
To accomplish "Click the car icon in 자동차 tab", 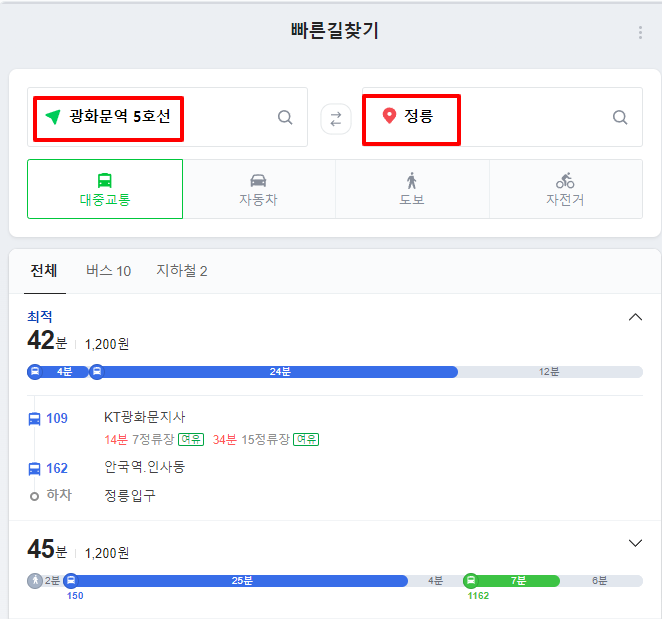I will (258, 180).
